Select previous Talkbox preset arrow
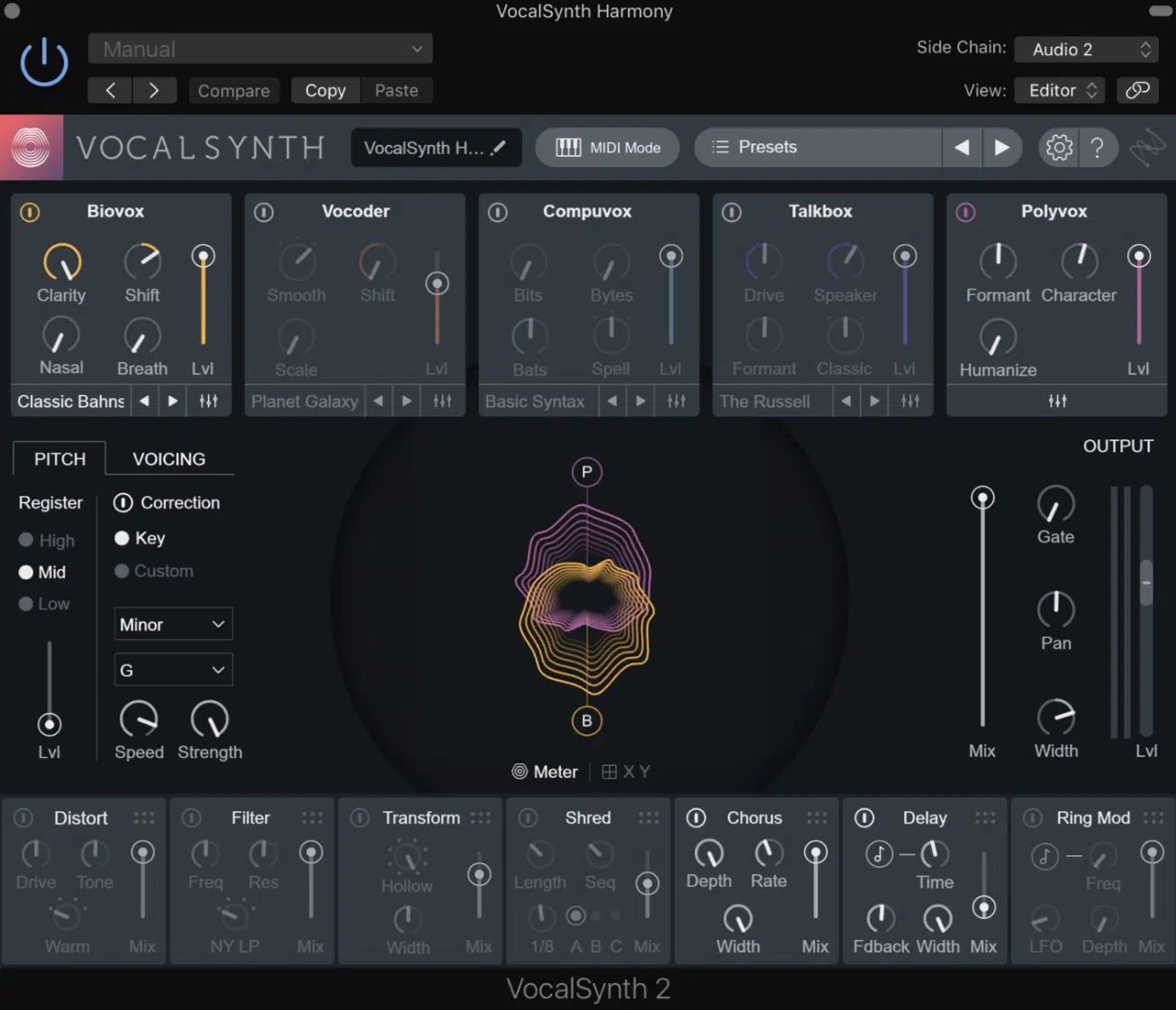Screen dimensions: 1176x1010 coord(846,401)
